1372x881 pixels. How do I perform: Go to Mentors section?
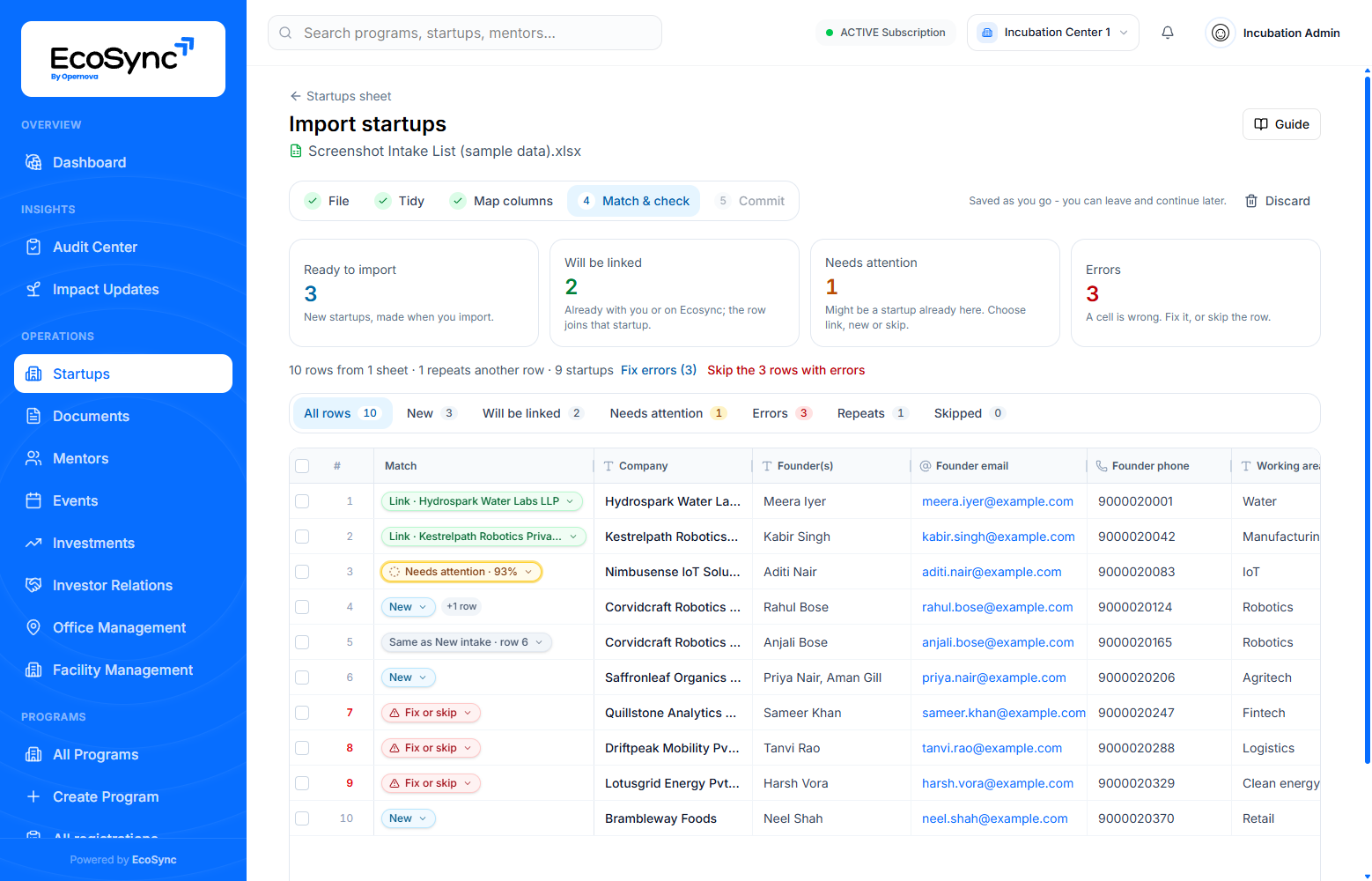click(123, 458)
